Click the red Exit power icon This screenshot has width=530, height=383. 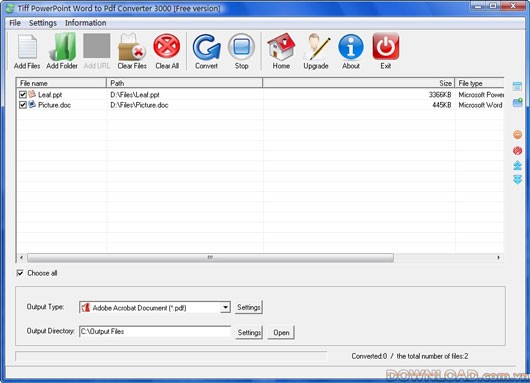(386, 46)
